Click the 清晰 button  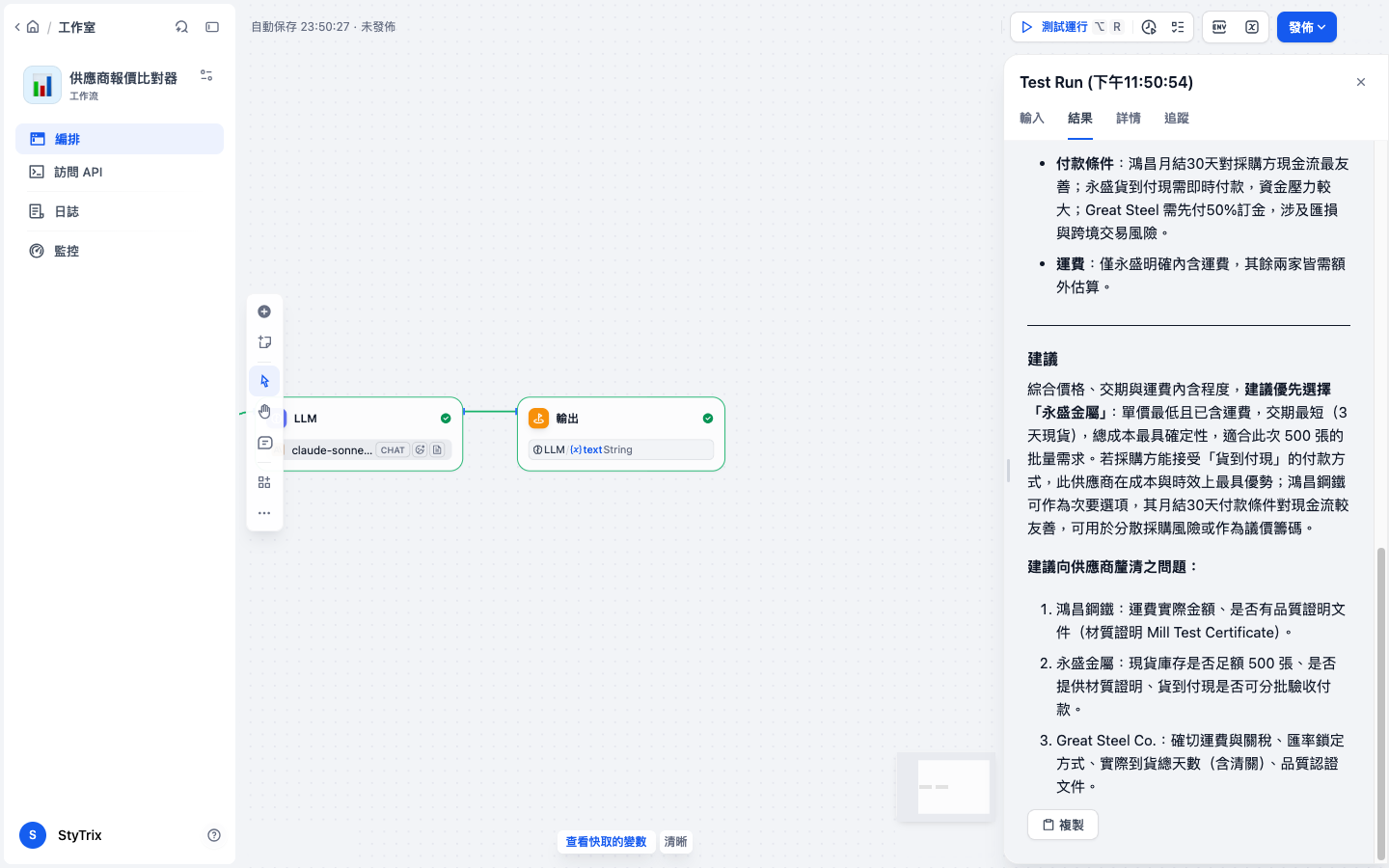(675, 842)
